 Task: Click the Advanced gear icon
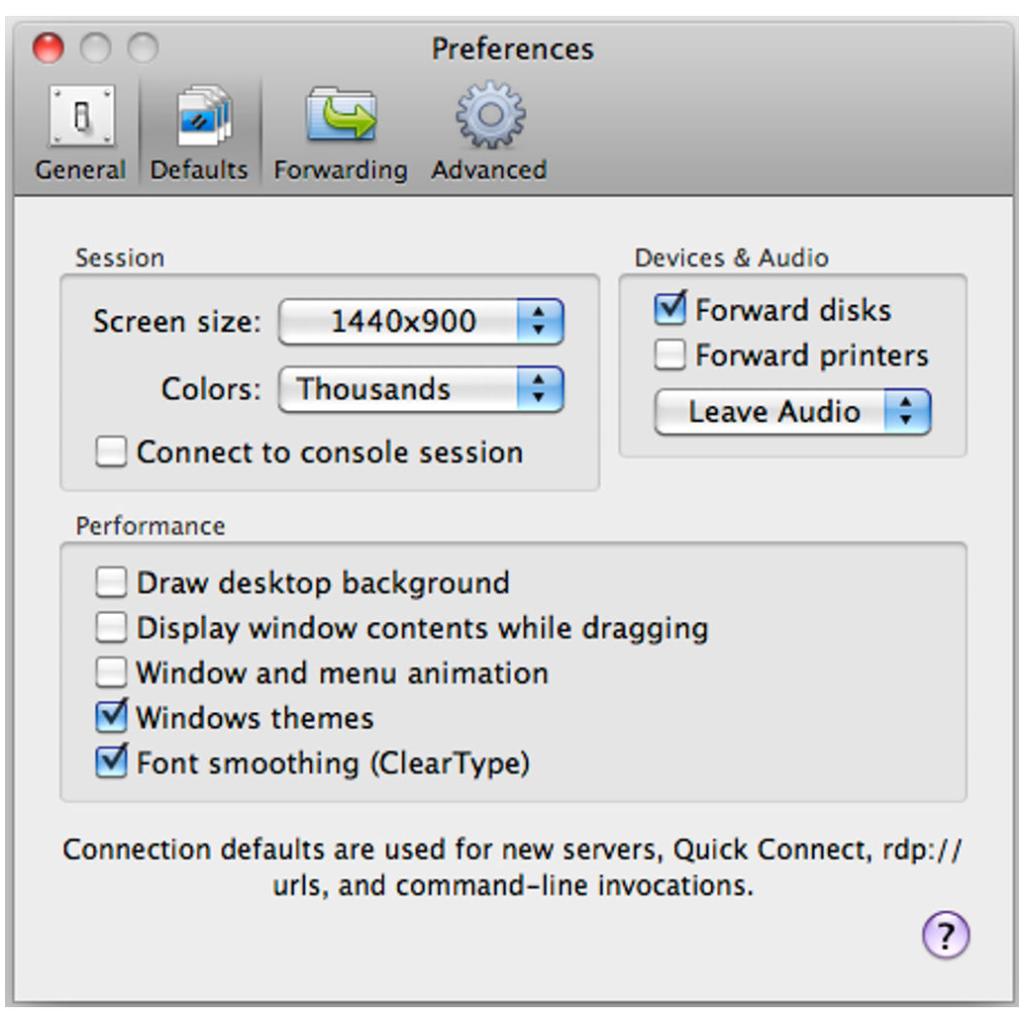[x=489, y=117]
